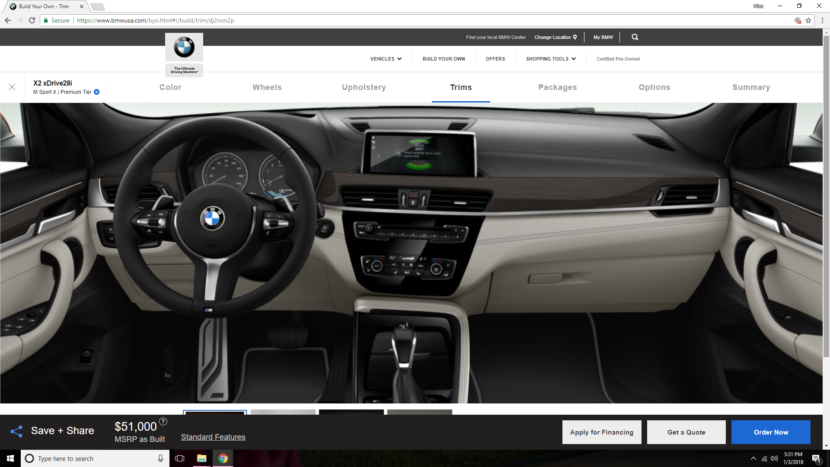Expand the Shopping Tools dropdown
Image resolution: width=830 pixels, height=467 pixels.
(550, 59)
